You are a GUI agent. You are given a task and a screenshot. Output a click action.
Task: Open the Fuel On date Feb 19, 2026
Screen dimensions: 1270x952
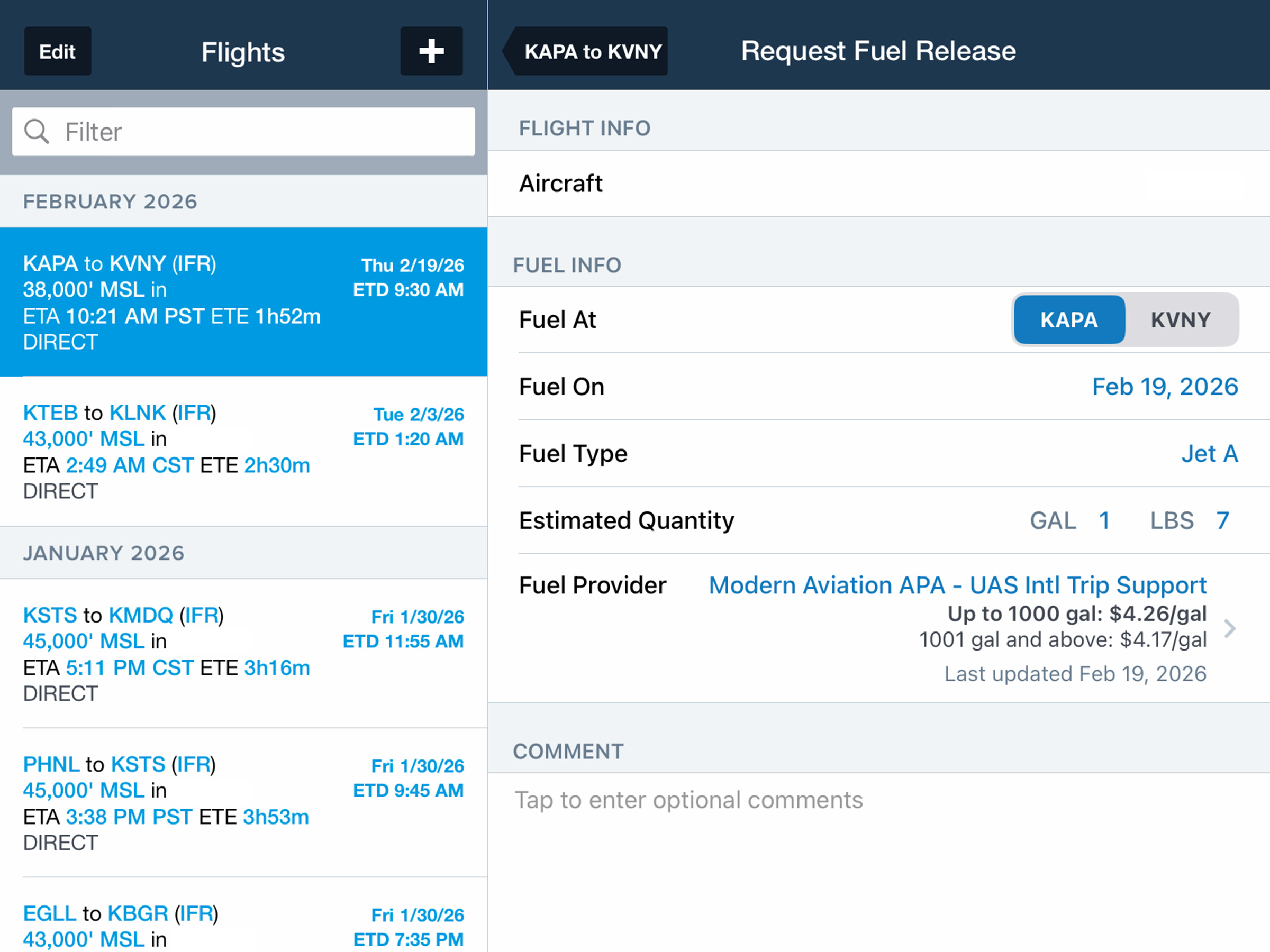pyautogui.click(x=1164, y=387)
